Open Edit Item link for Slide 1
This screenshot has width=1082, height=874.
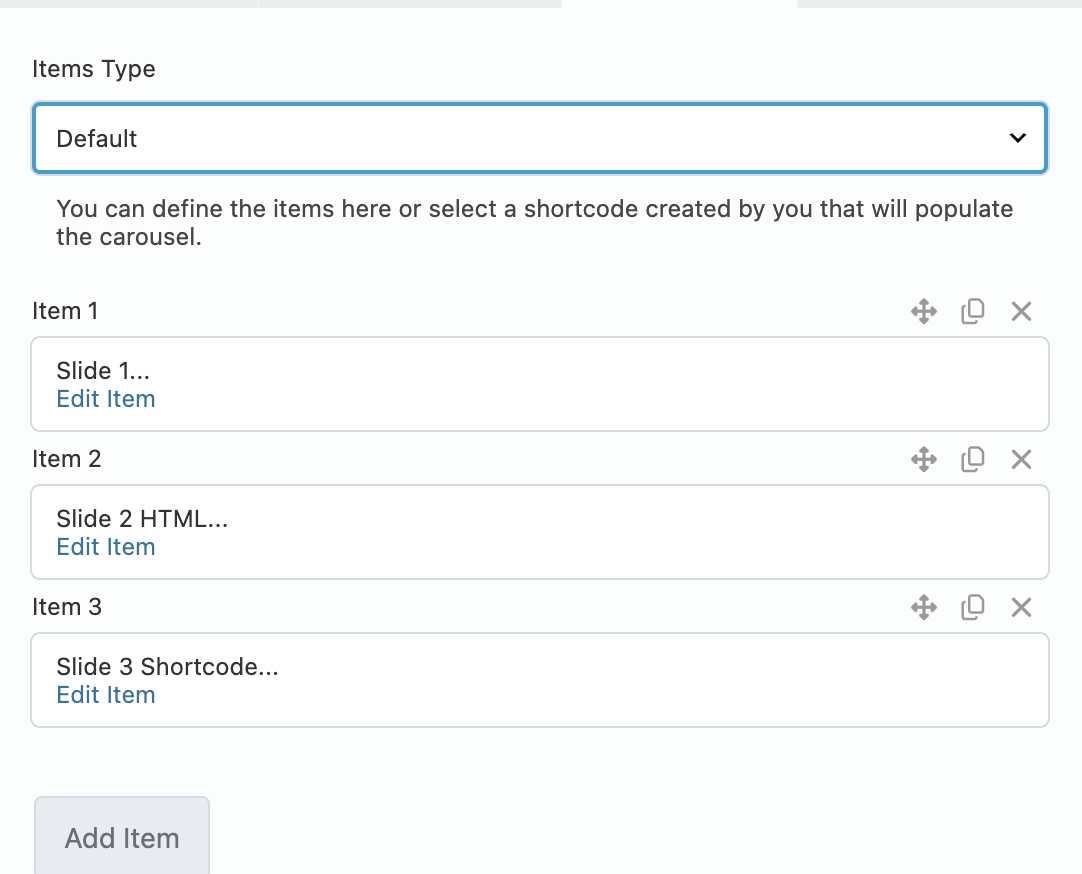[x=106, y=399]
